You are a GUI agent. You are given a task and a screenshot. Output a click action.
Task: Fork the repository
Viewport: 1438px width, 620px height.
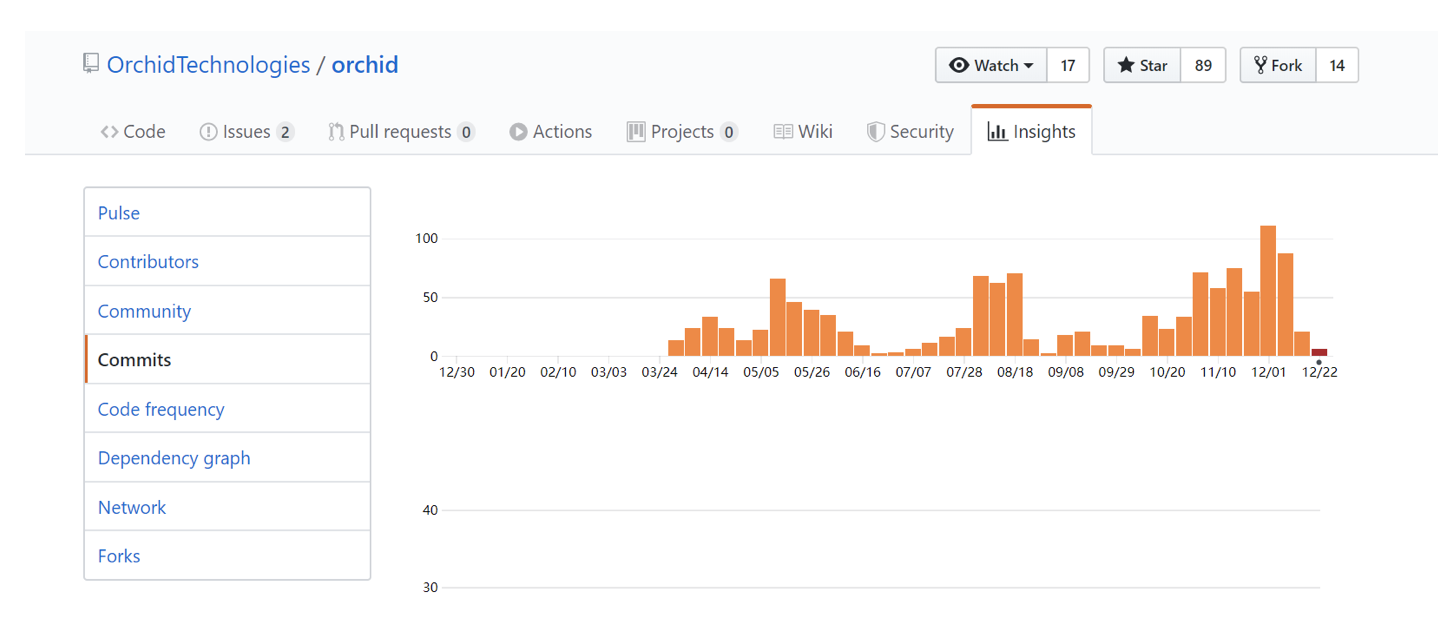1278,65
